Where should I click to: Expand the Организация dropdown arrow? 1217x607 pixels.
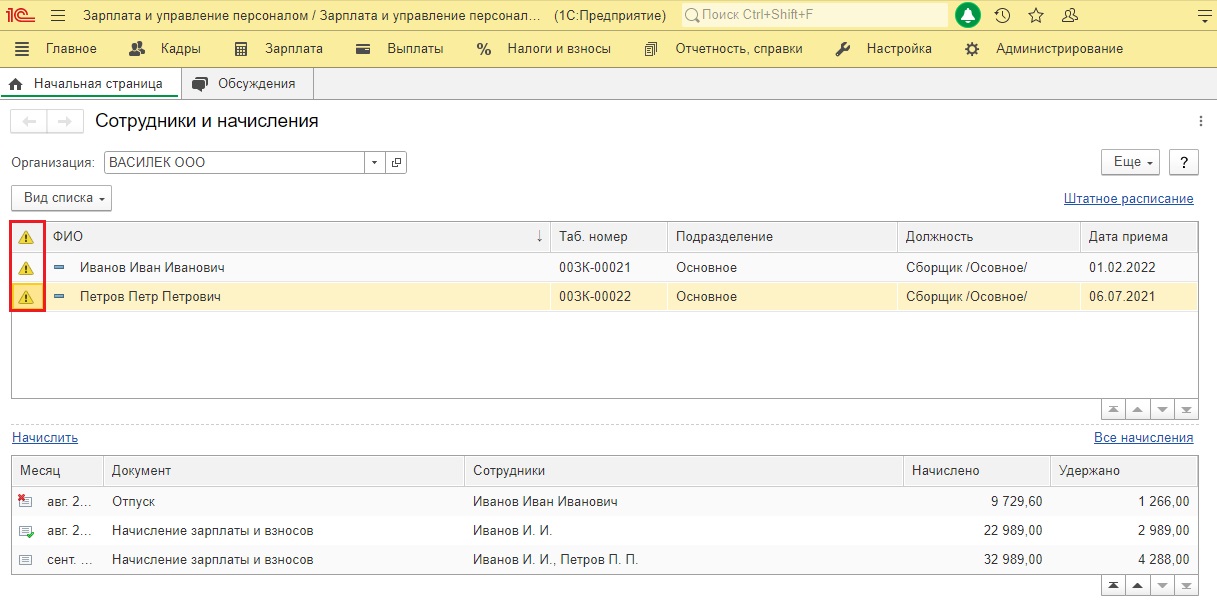pyautogui.click(x=374, y=162)
